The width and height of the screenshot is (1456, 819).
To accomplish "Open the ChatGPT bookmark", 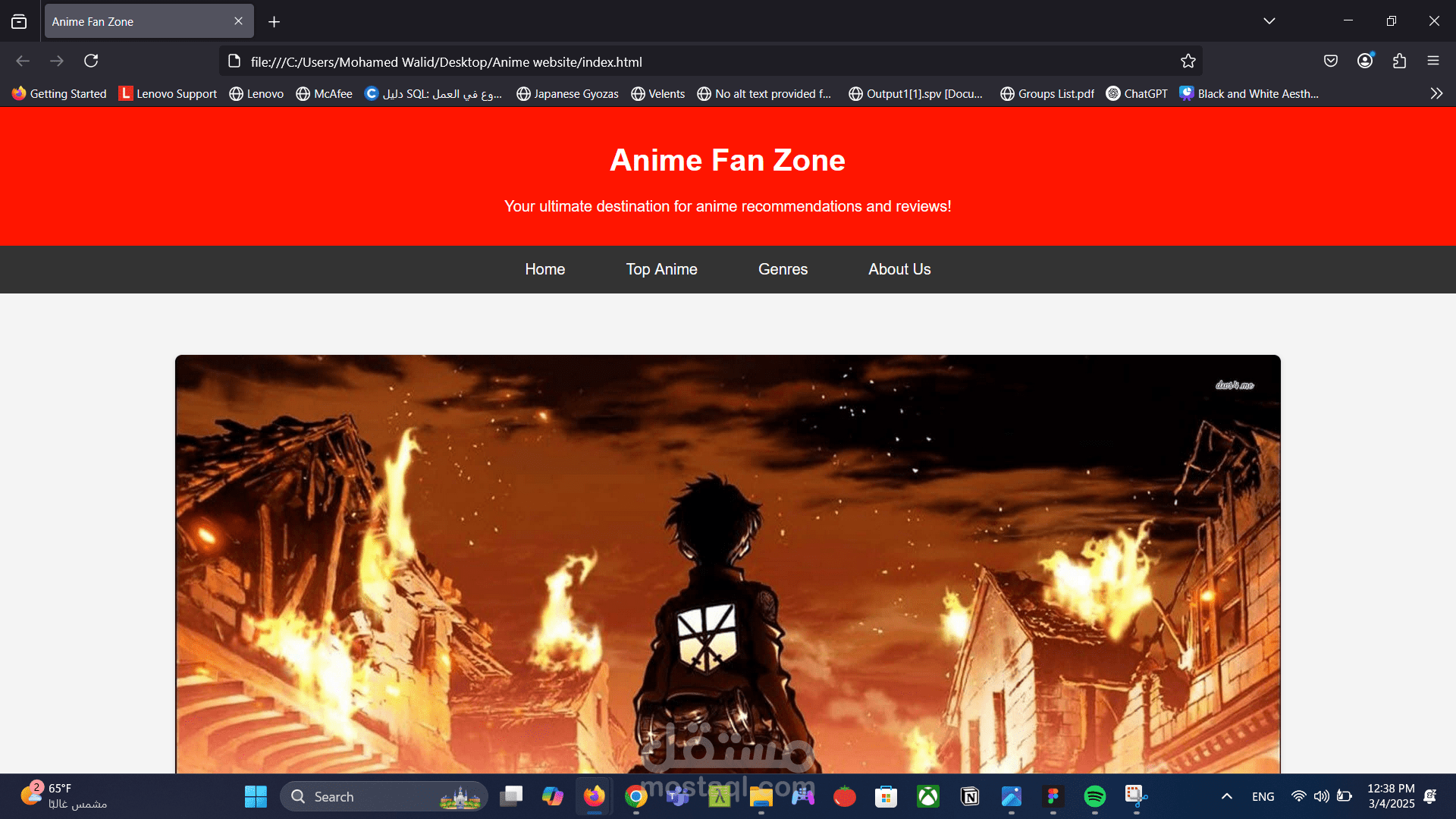I will 1137,93.
